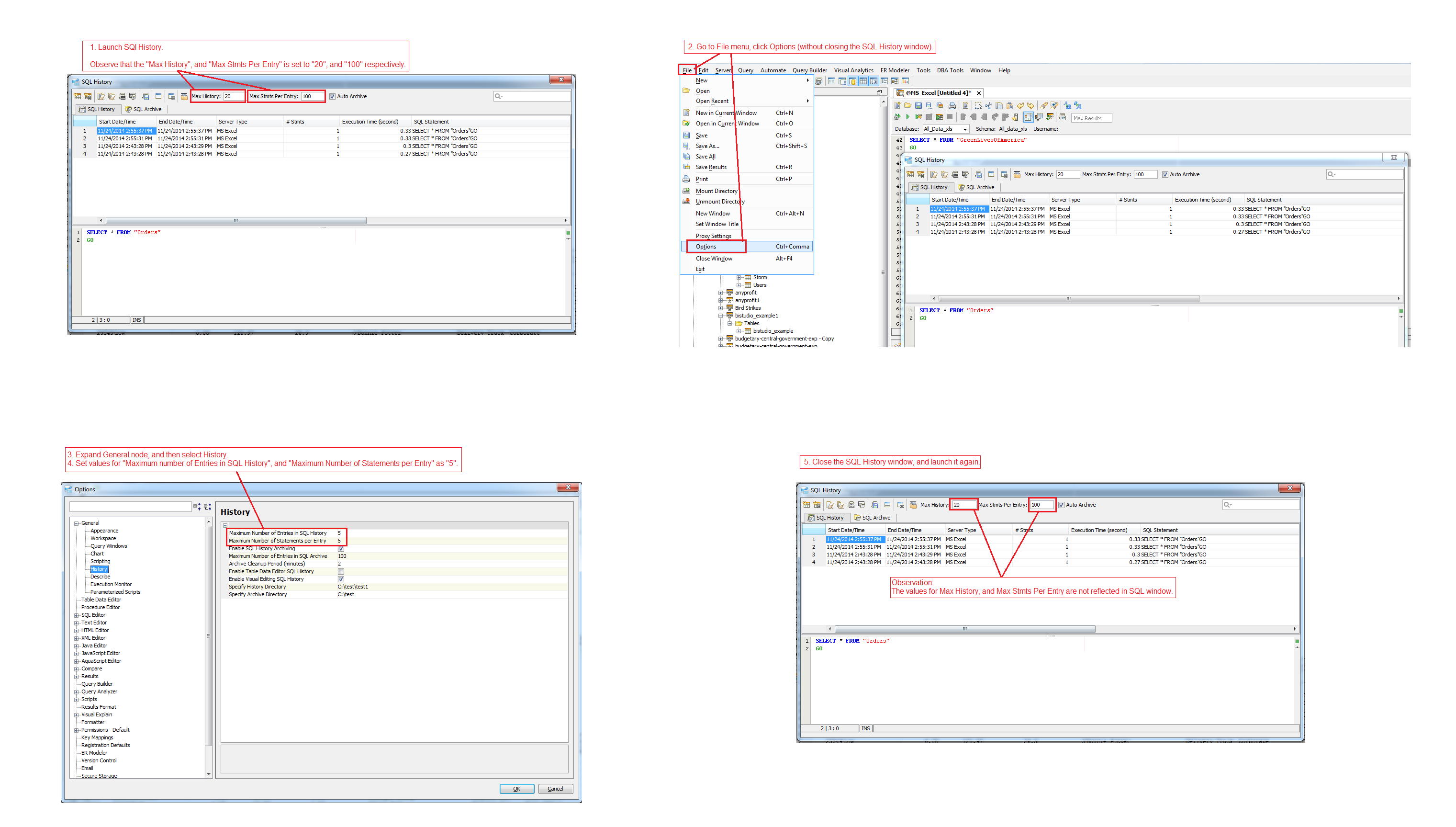Run query with green Execute play icon

[908, 117]
